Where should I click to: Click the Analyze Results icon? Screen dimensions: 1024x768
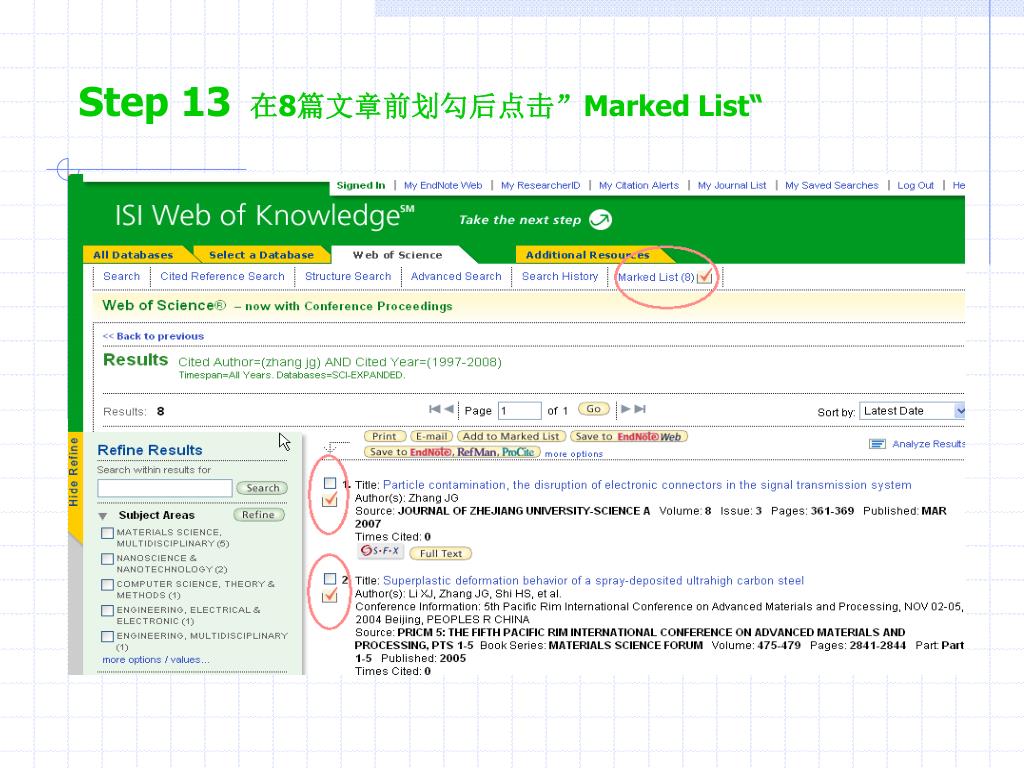tap(877, 444)
